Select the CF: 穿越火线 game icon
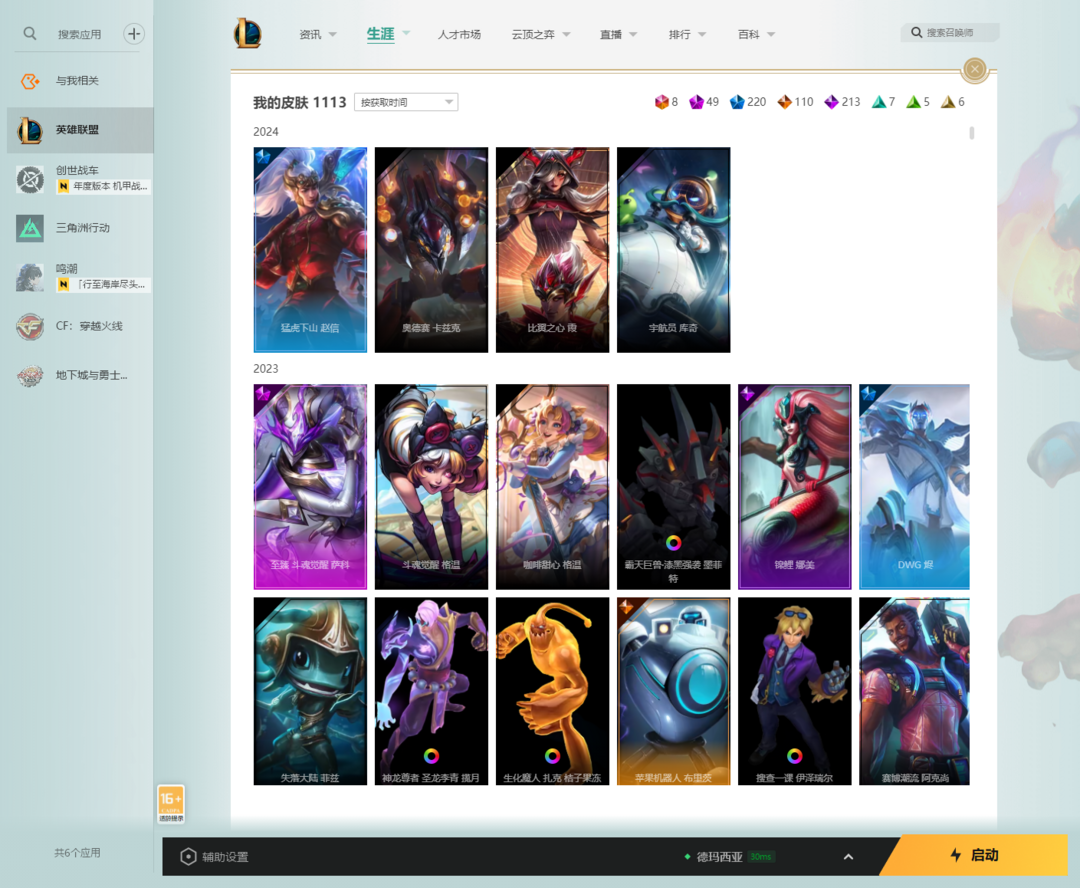1080x888 pixels. (30, 327)
